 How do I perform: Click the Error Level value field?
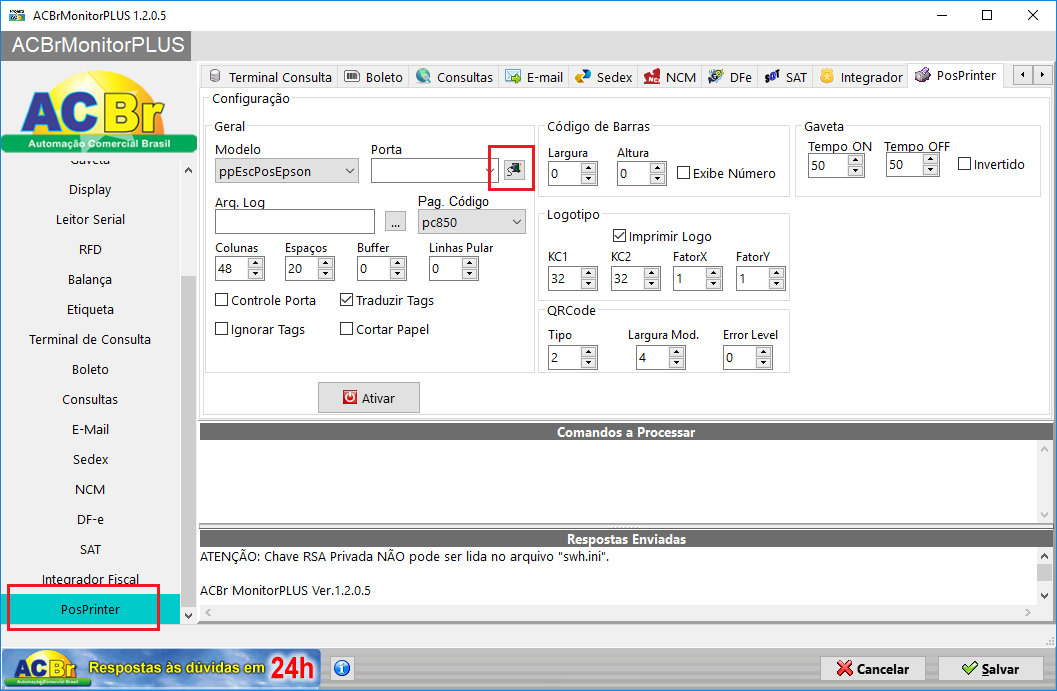click(739, 357)
